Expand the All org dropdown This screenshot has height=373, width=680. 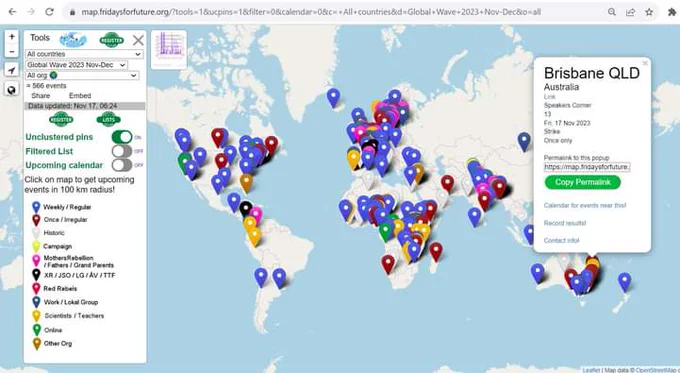pos(82,75)
